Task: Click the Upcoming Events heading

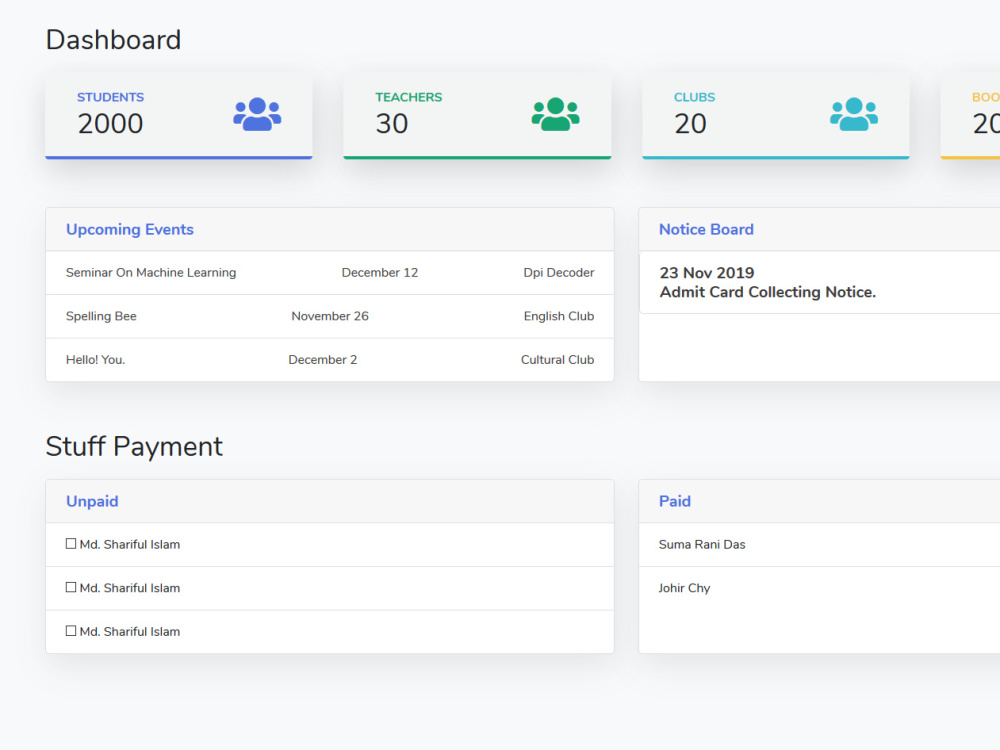Action: pos(129,230)
